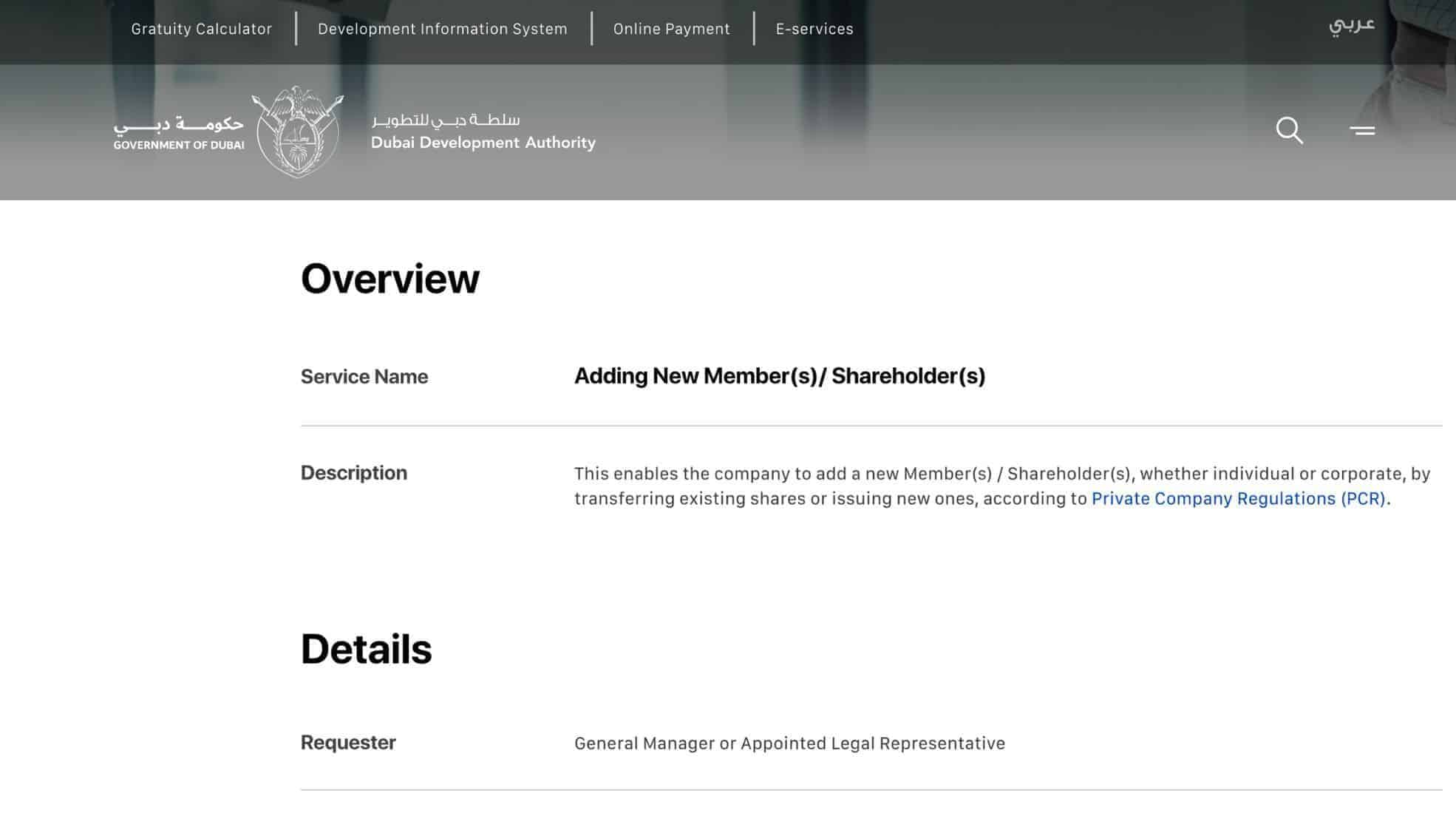Open E-services

click(813, 29)
